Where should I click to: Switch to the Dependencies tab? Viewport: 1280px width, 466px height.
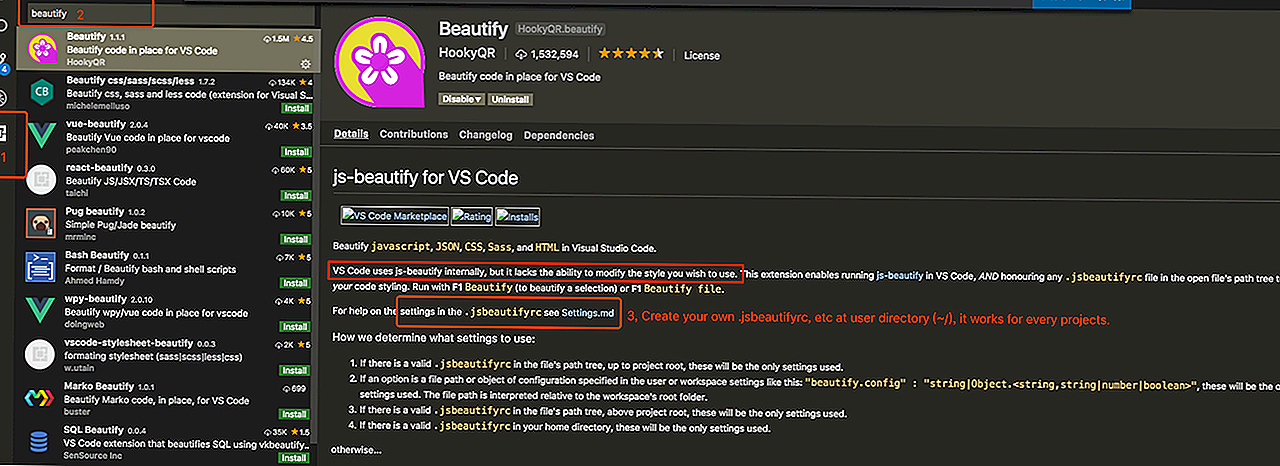point(558,135)
